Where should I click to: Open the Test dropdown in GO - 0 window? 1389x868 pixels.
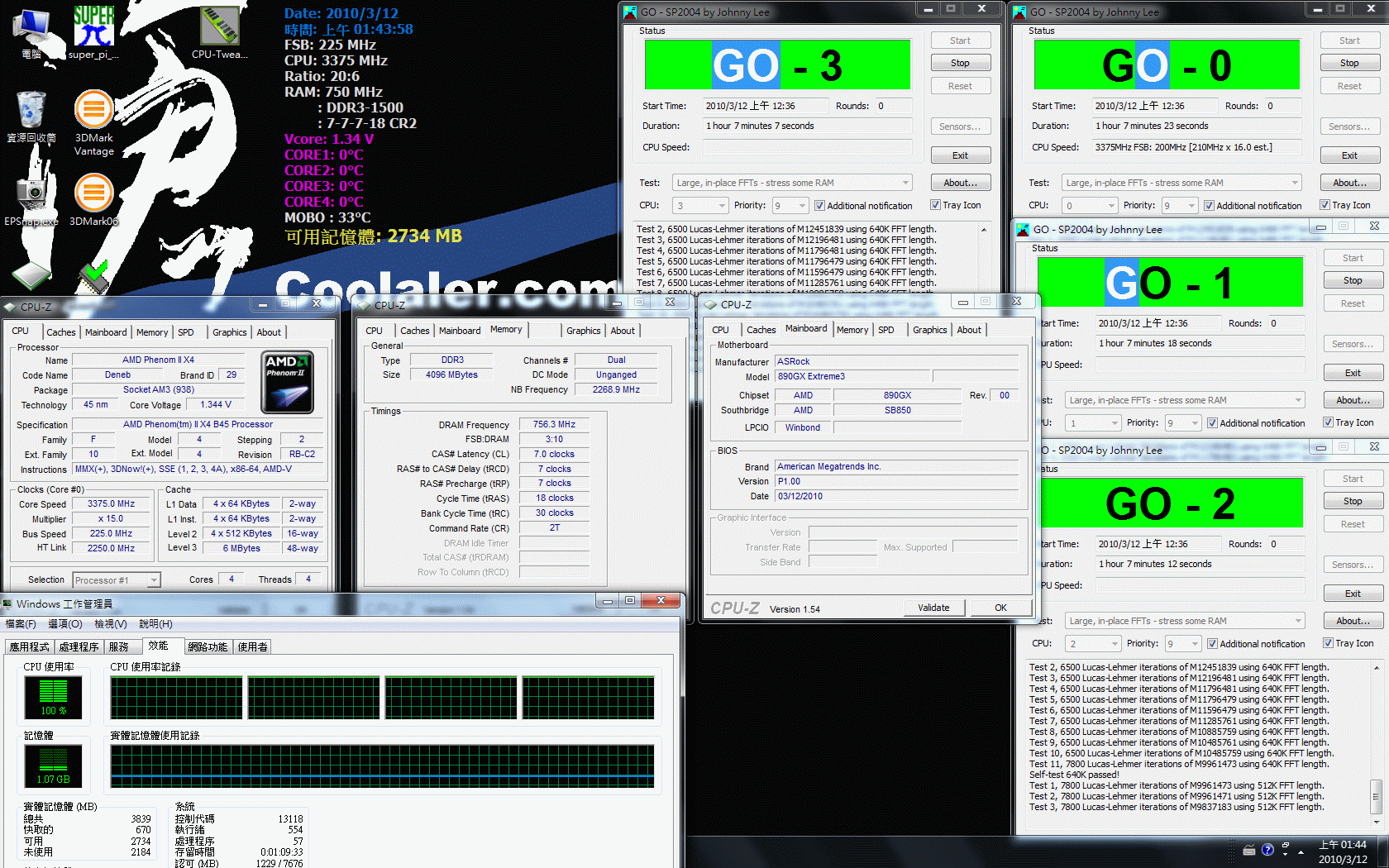click(x=1181, y=183)
